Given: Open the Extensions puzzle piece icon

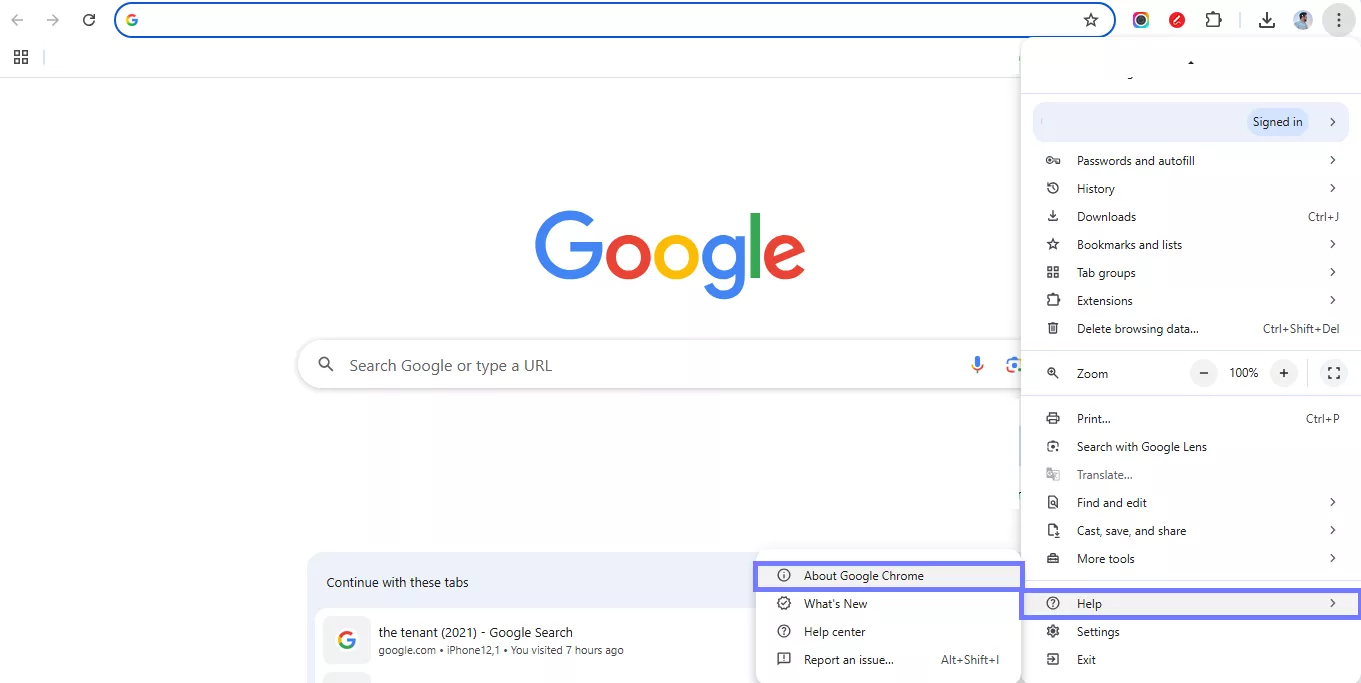Looking at the screenshot, I should coord(1213,19).
